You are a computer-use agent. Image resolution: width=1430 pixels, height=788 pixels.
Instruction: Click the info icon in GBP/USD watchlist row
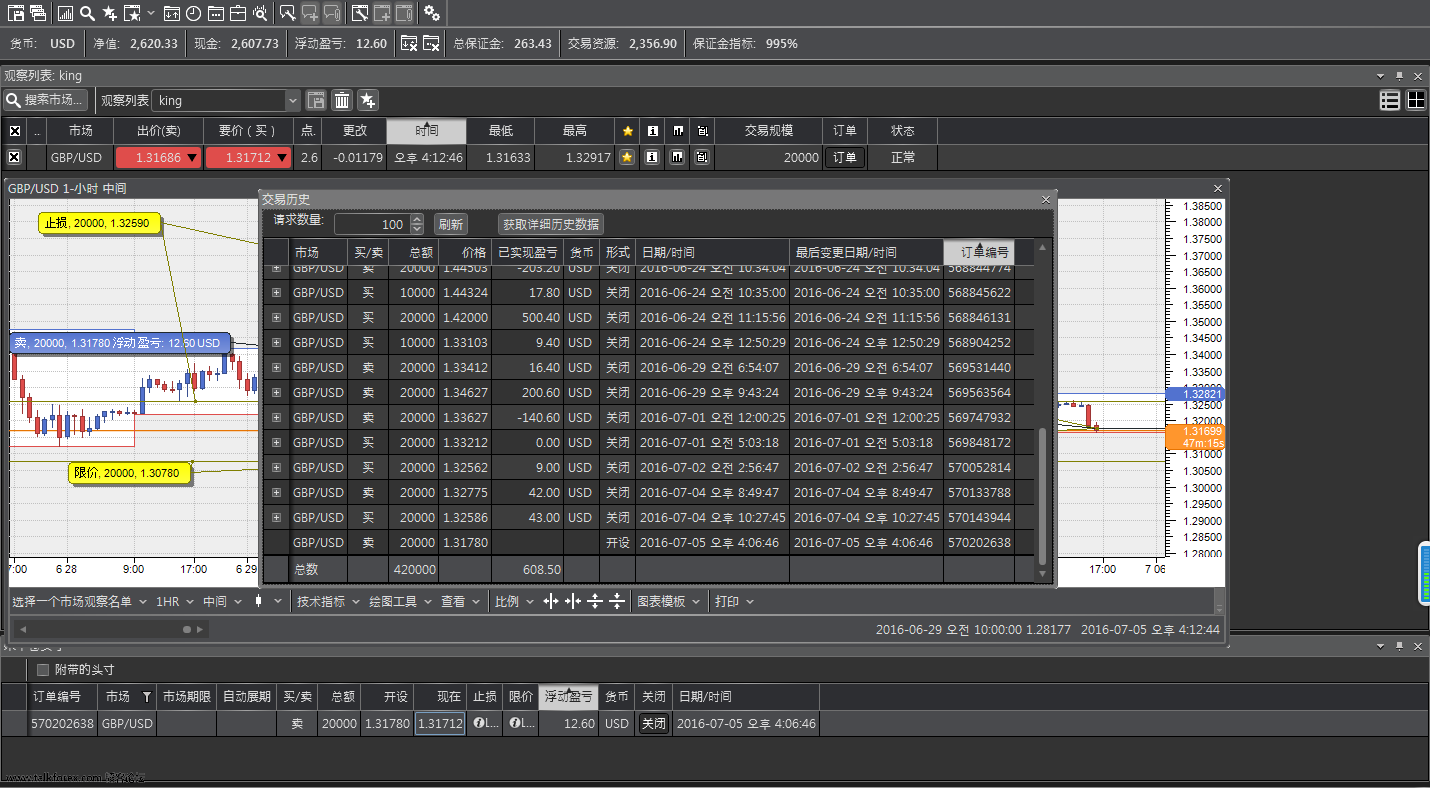point(652,157)
